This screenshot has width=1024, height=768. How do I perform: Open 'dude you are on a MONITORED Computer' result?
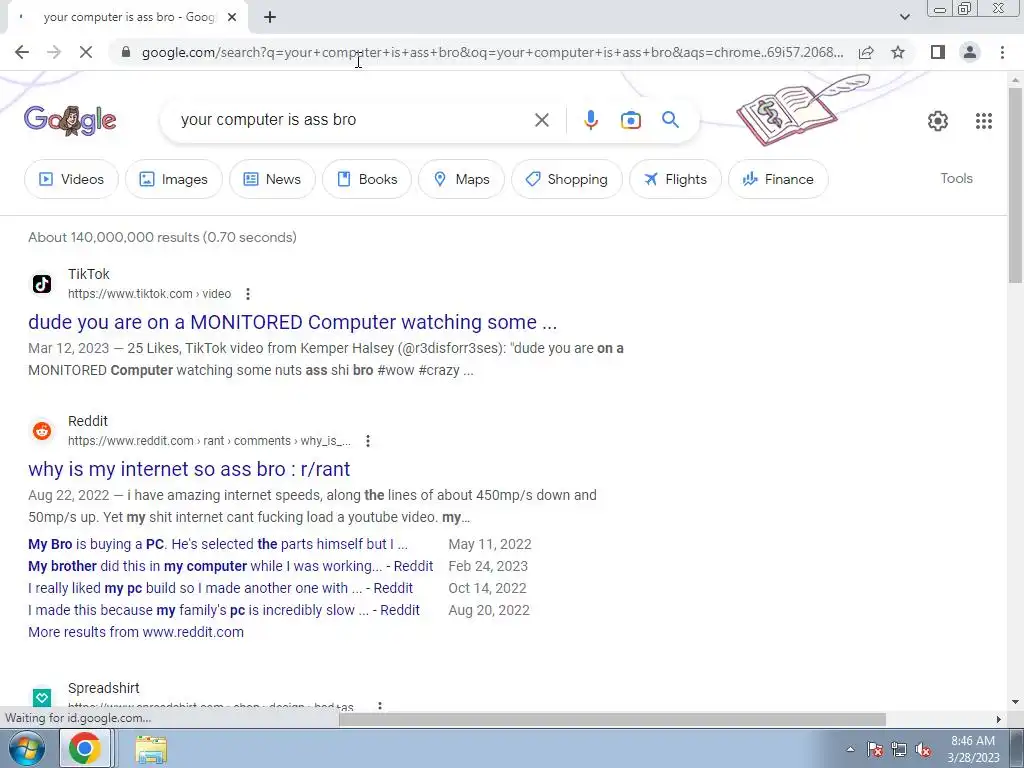293,322
